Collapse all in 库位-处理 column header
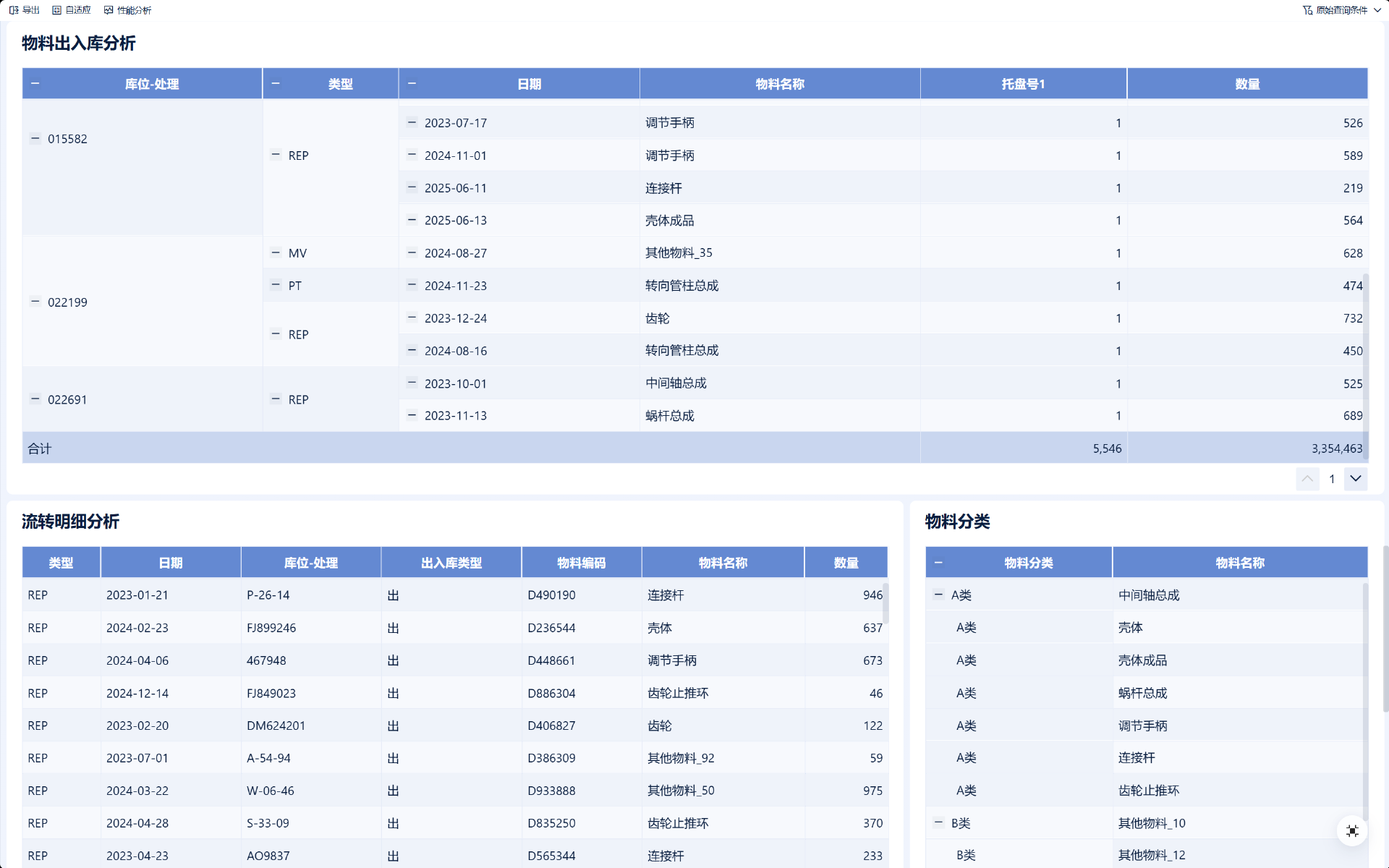Screen dimensions: 1389x868 35,84
